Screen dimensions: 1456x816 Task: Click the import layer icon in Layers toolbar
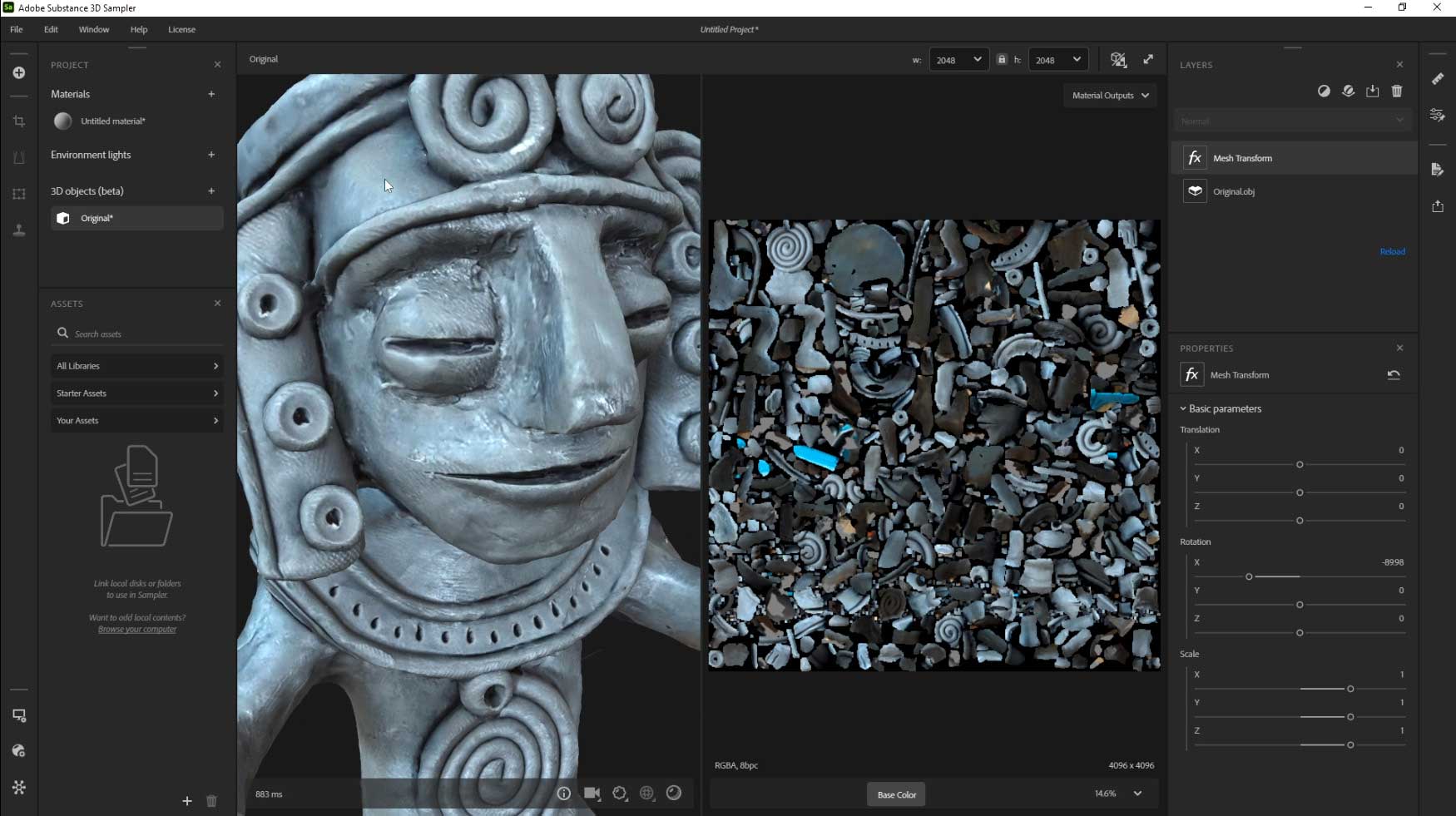(1373, 91)
